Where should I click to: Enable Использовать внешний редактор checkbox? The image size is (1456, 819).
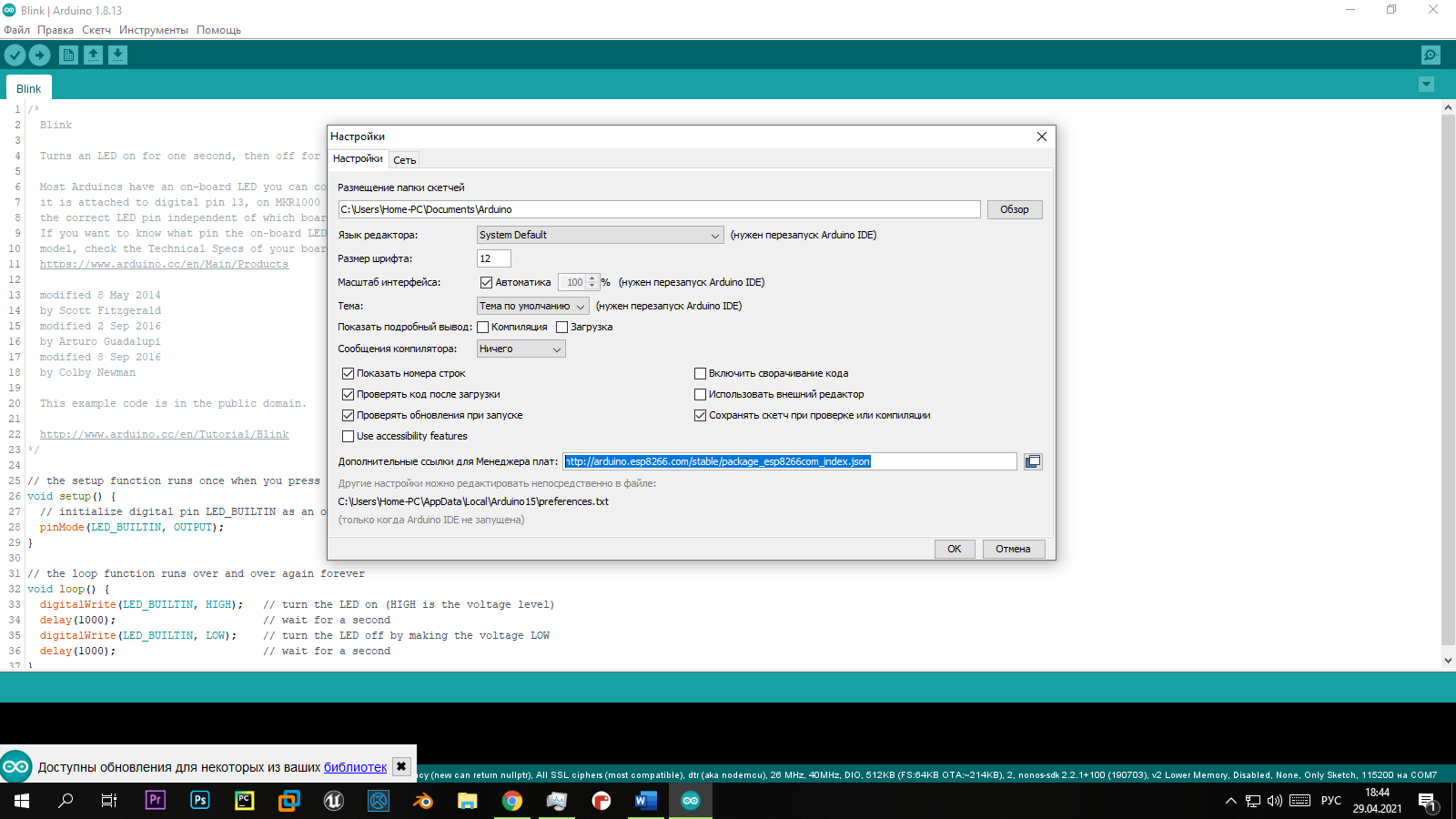click(700, 394)
